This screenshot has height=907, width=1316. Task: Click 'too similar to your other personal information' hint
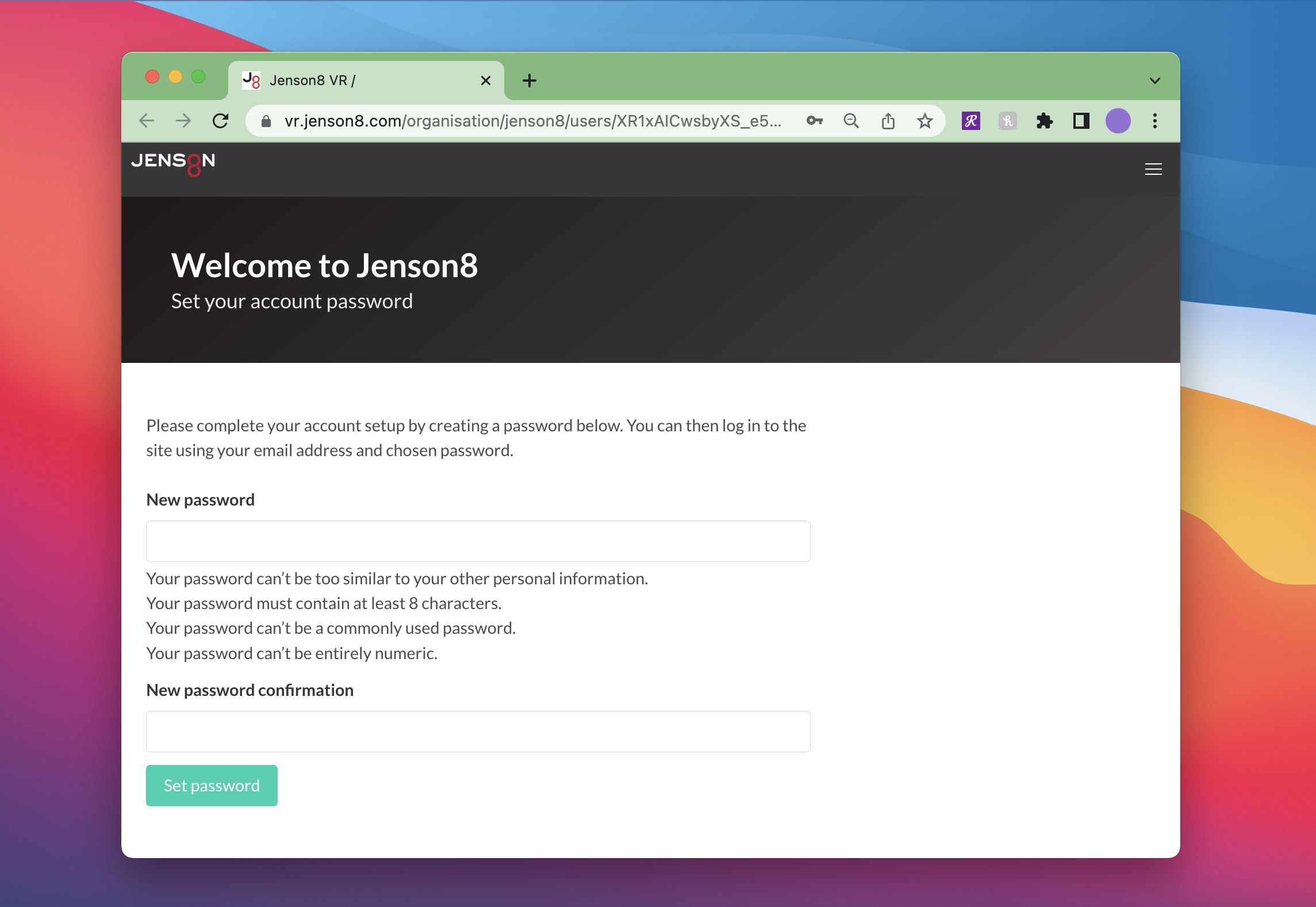click(397, 579)
